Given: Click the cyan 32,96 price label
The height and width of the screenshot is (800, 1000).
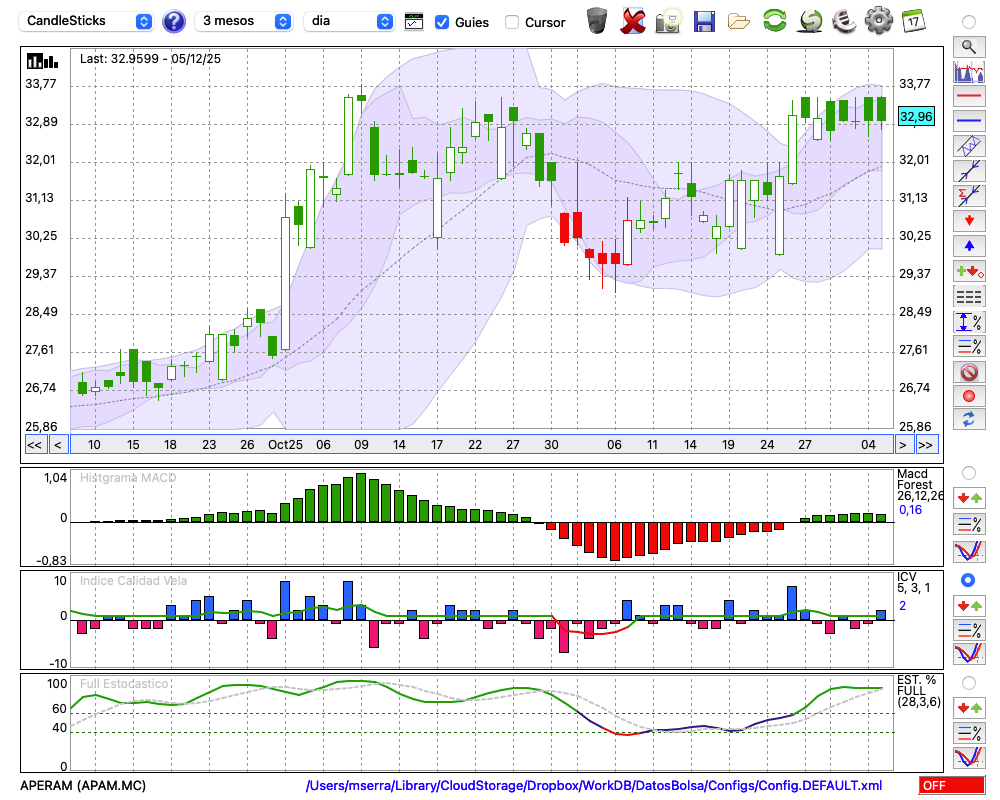Looking at the screenshot, I should (x=916, y=117).
